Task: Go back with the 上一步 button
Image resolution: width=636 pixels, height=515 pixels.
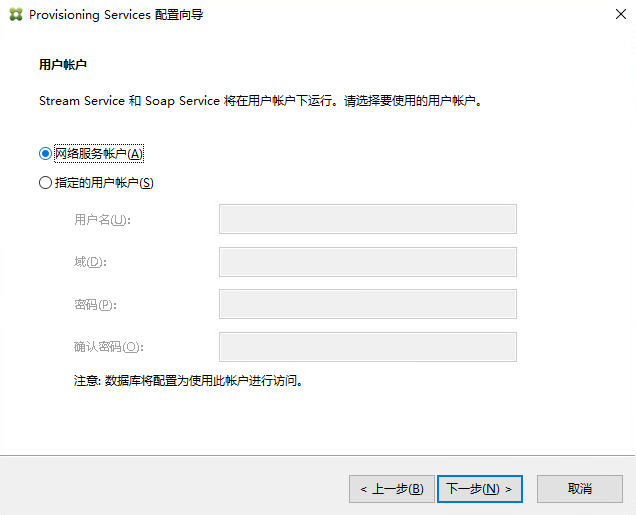Action: 392,489
